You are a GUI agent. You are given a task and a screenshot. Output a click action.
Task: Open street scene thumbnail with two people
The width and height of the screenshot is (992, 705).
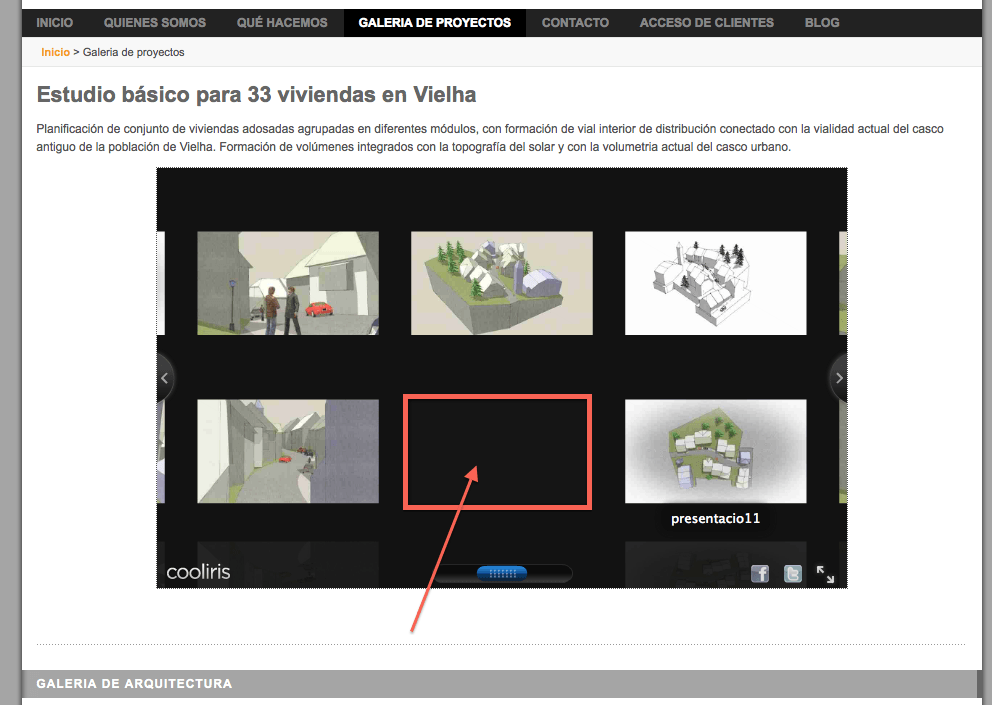coord(288,283)
